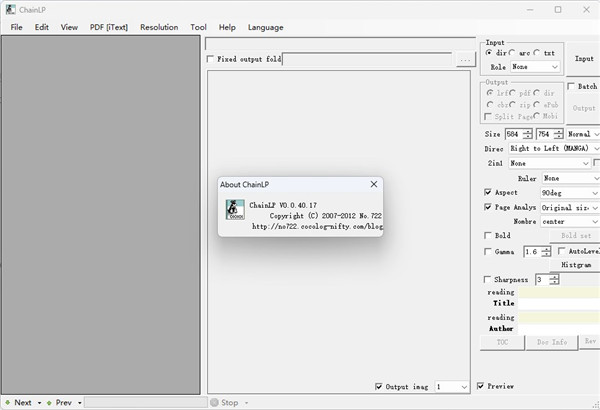Uncheck the Page Analys checkbox
600x410 pixels.
point(488,207)
